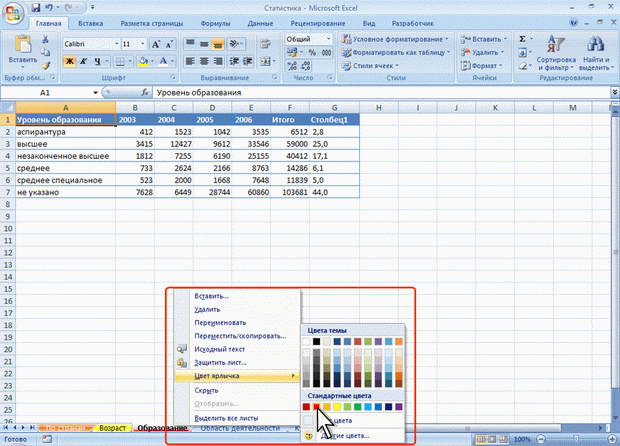The image size is (620, 446).
Task: Click the Office button logo
Action: pos(14,12)
